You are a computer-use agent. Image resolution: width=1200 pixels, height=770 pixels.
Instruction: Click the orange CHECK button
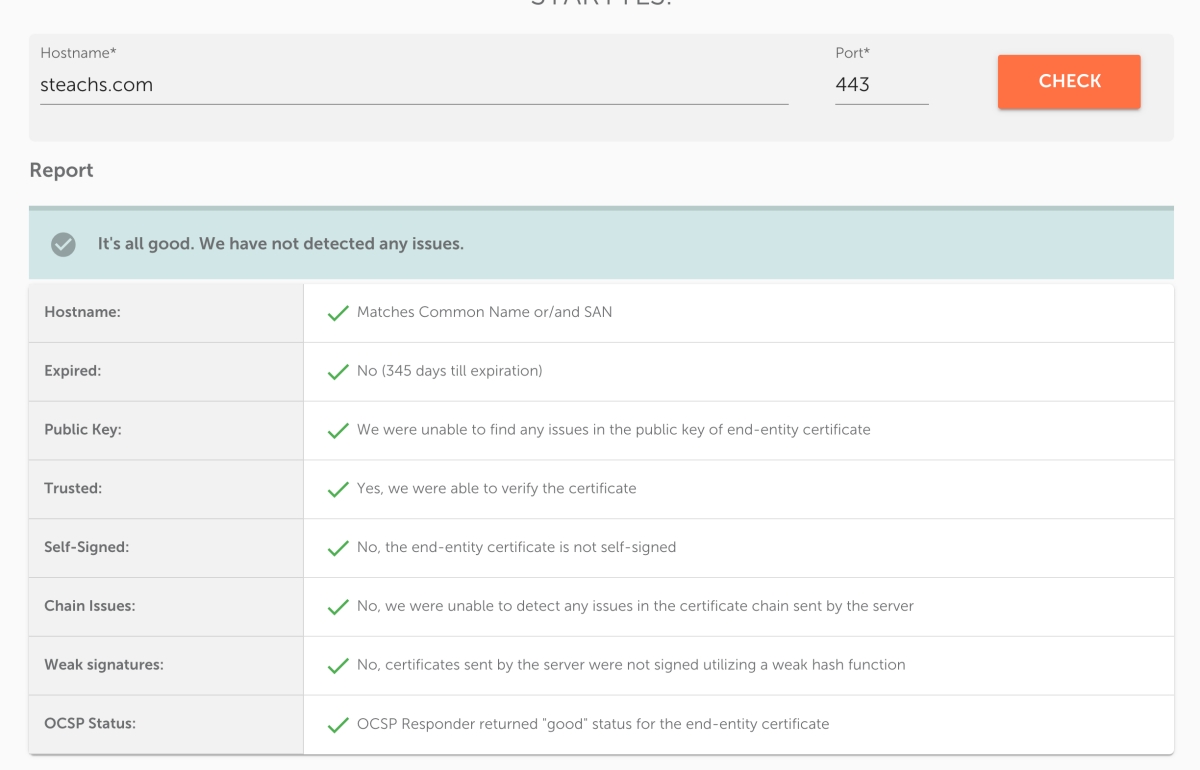pyautogui.click(x=1069, y=82)
